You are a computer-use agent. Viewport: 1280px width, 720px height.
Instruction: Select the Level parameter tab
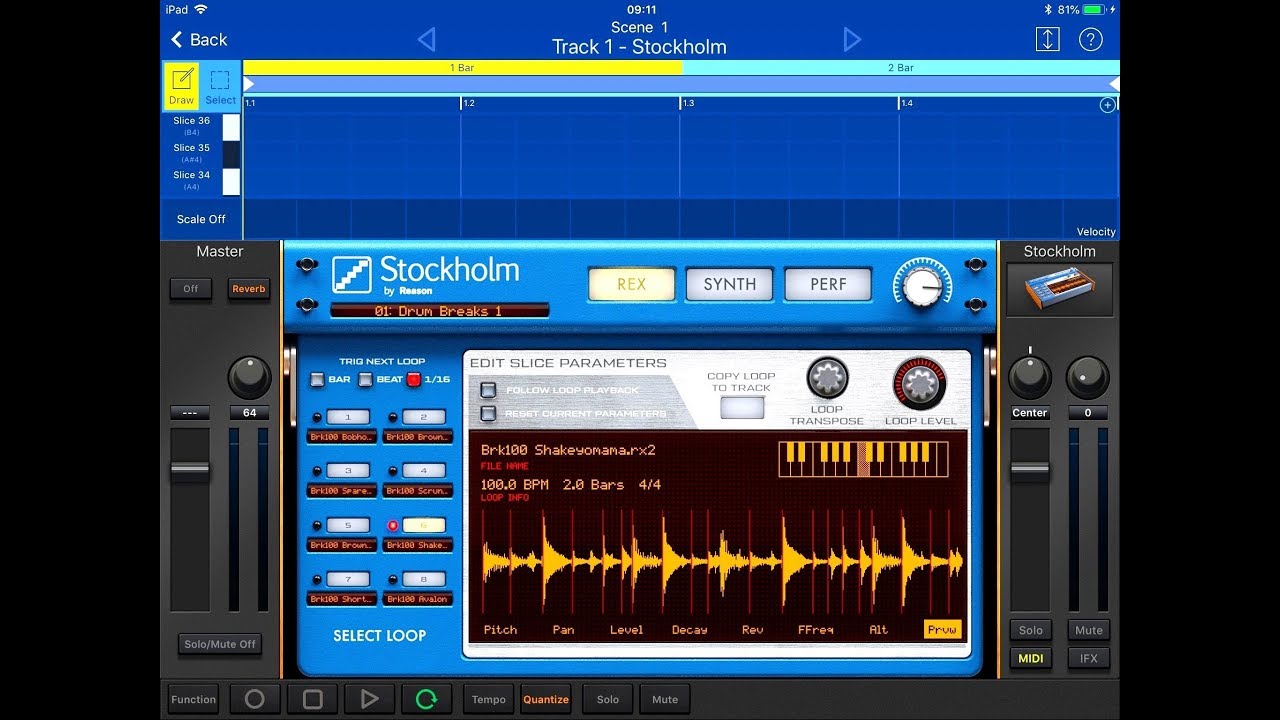click(x=627, y=630)
